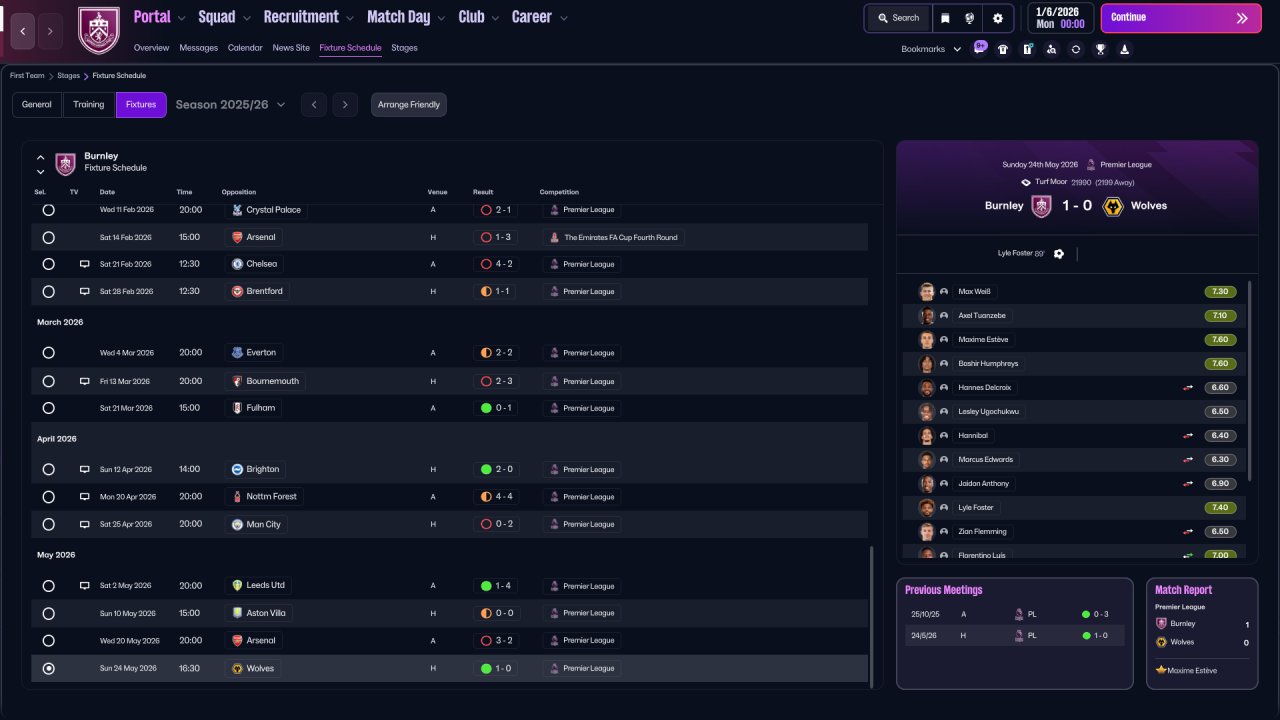Switch to the General tab
Screen dimensions: 1280x720
coord(37,105)
